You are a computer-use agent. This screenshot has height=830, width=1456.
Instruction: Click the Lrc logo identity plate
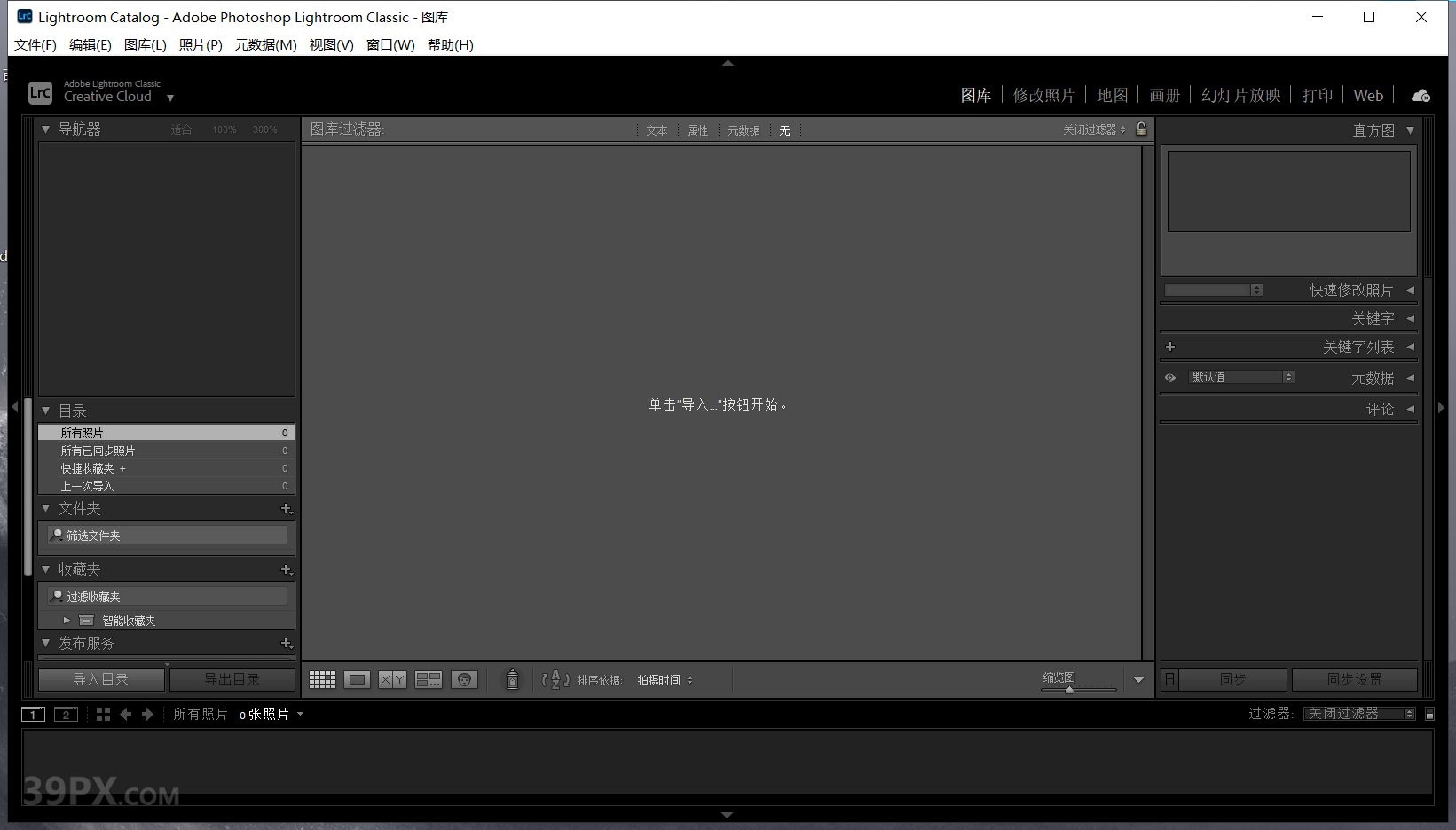tap(40, 91)
